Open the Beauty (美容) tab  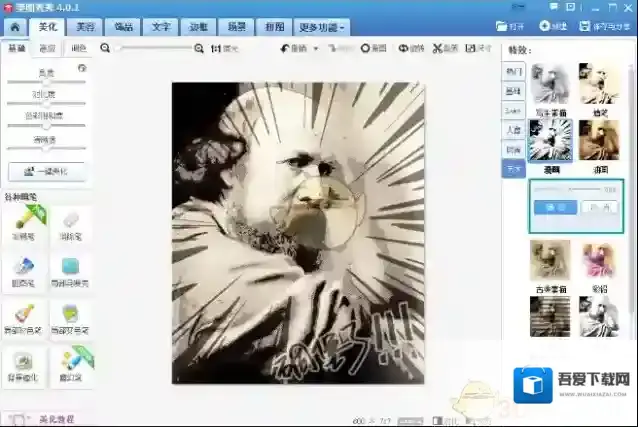(87, 27)
